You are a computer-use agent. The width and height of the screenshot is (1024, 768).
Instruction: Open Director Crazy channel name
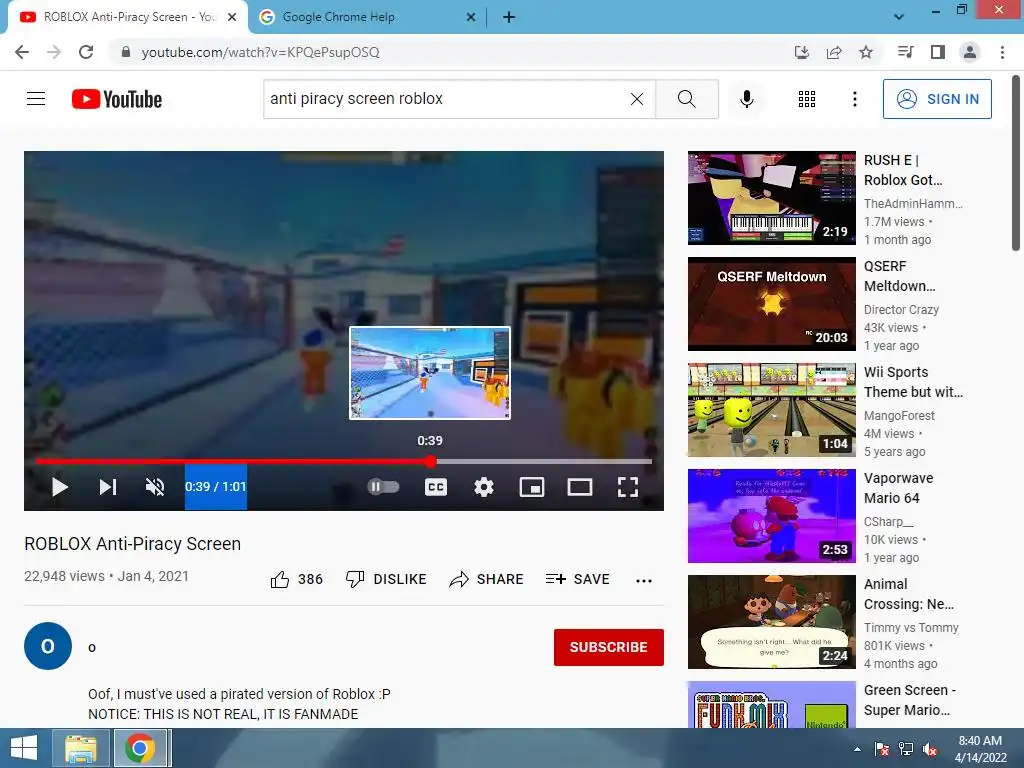coord(901,310)
